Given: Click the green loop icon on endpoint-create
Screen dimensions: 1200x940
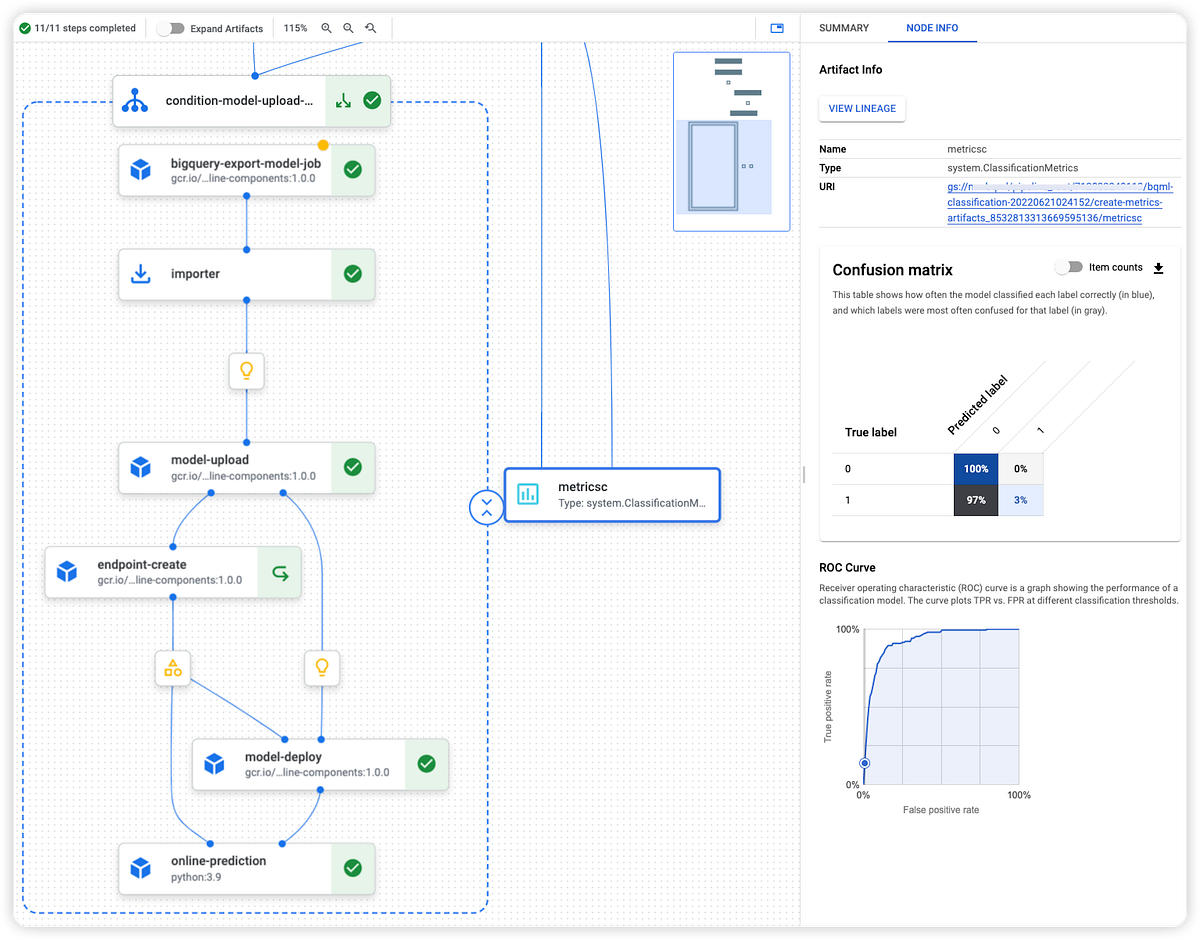Looking at the screenshot, I should pyautogui.click(x=279, y=571).
